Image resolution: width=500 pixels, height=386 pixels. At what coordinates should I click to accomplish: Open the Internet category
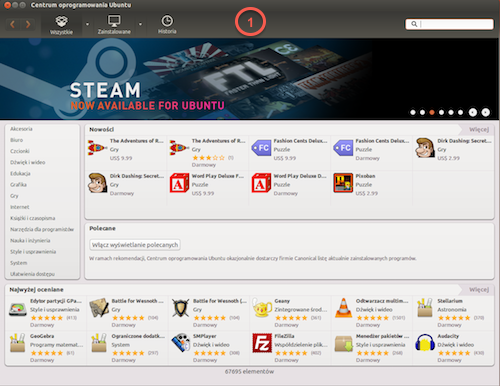click(x=20, y=207)
